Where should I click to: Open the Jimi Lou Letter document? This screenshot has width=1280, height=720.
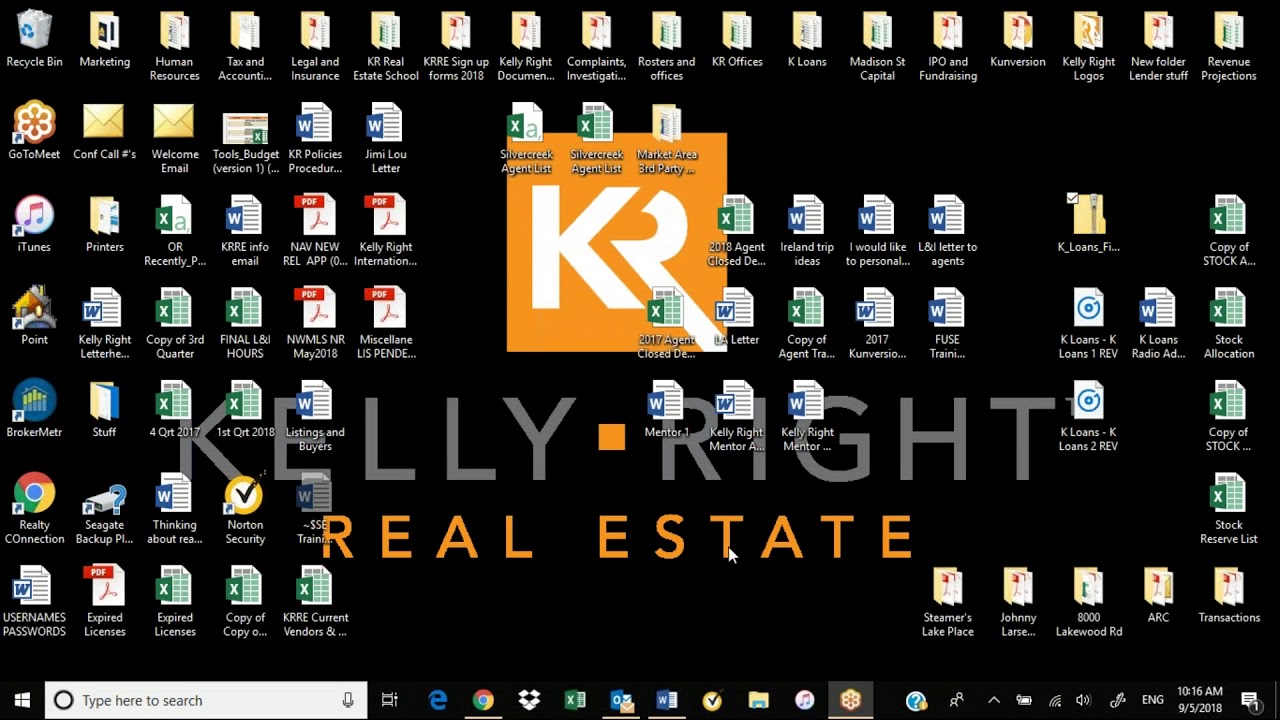[386, 138]
